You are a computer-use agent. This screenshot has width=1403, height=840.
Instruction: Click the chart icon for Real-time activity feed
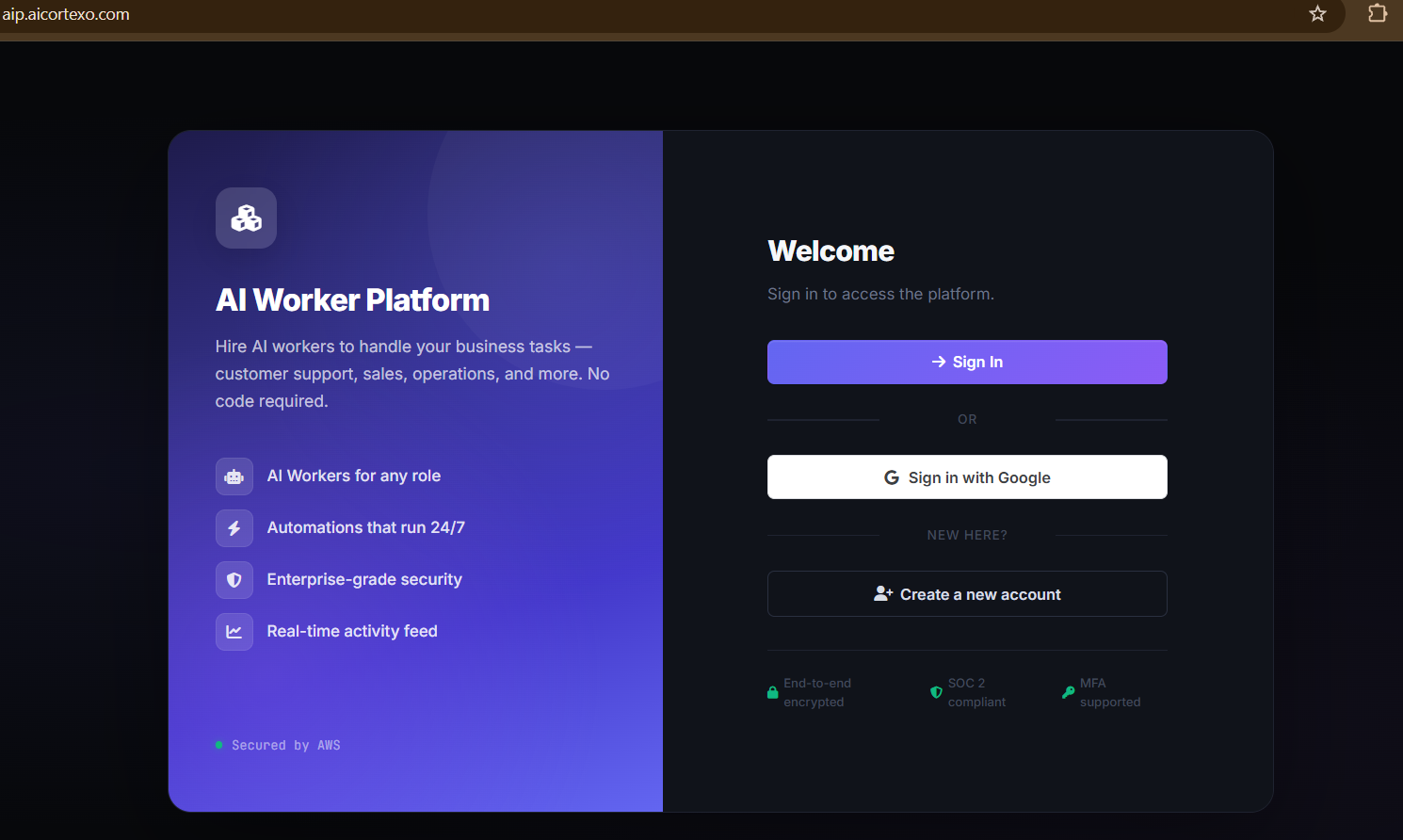(x=234, y=632)
